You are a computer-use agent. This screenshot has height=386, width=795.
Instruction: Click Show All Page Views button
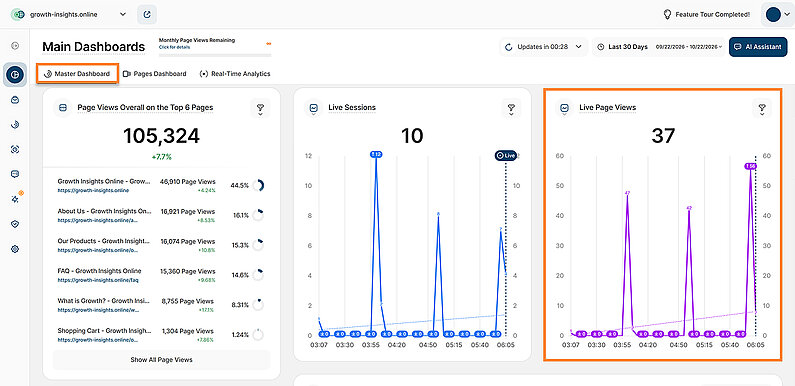(x=161, y=360)
